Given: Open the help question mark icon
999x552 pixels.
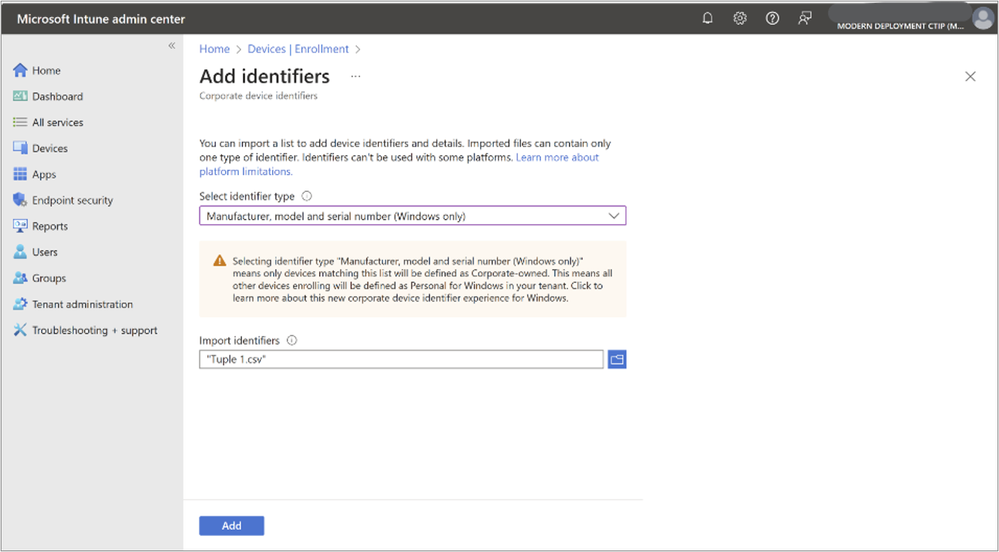Looking at the screenshot, I should click(x=772, y=18).
